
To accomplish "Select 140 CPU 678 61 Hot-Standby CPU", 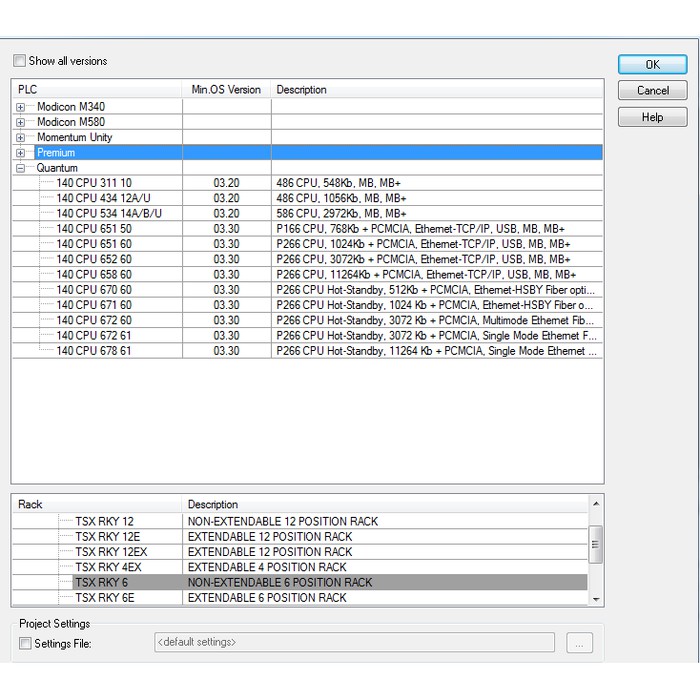I will click(94, 351).
